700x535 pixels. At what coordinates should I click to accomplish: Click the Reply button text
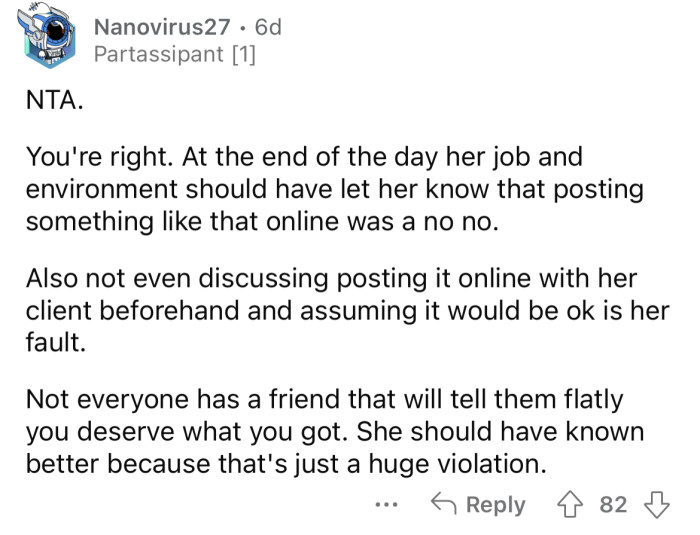(x=495, y=505)
